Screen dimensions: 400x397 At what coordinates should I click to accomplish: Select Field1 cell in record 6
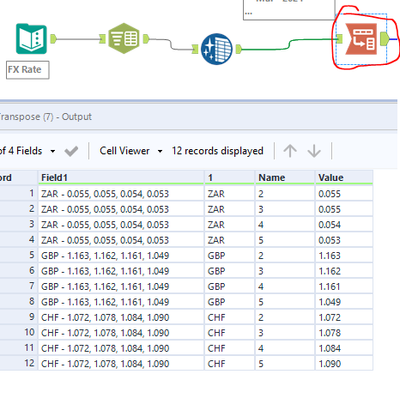pyautogui.click(x=121, y=271)
